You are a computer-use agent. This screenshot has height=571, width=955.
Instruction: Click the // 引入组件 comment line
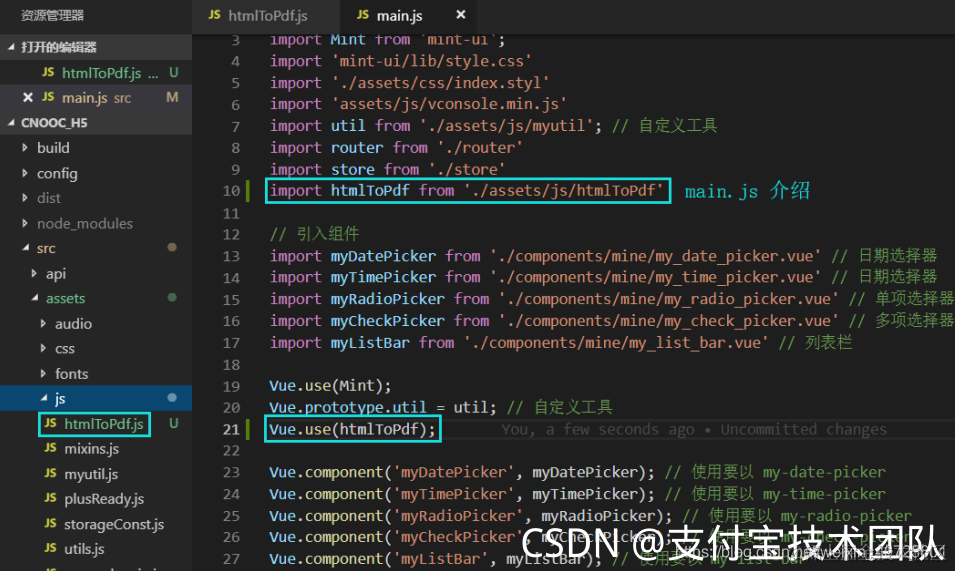coord(314,234)
